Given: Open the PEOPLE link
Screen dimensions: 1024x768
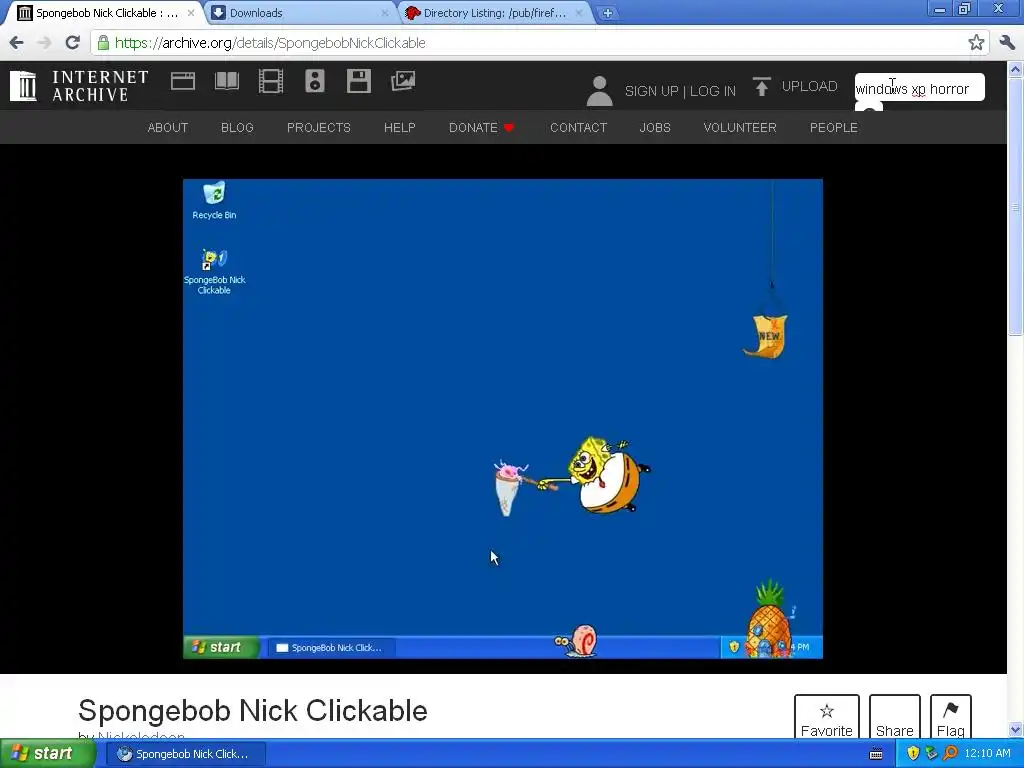Looking at the screenshot, I should point(834,127).
